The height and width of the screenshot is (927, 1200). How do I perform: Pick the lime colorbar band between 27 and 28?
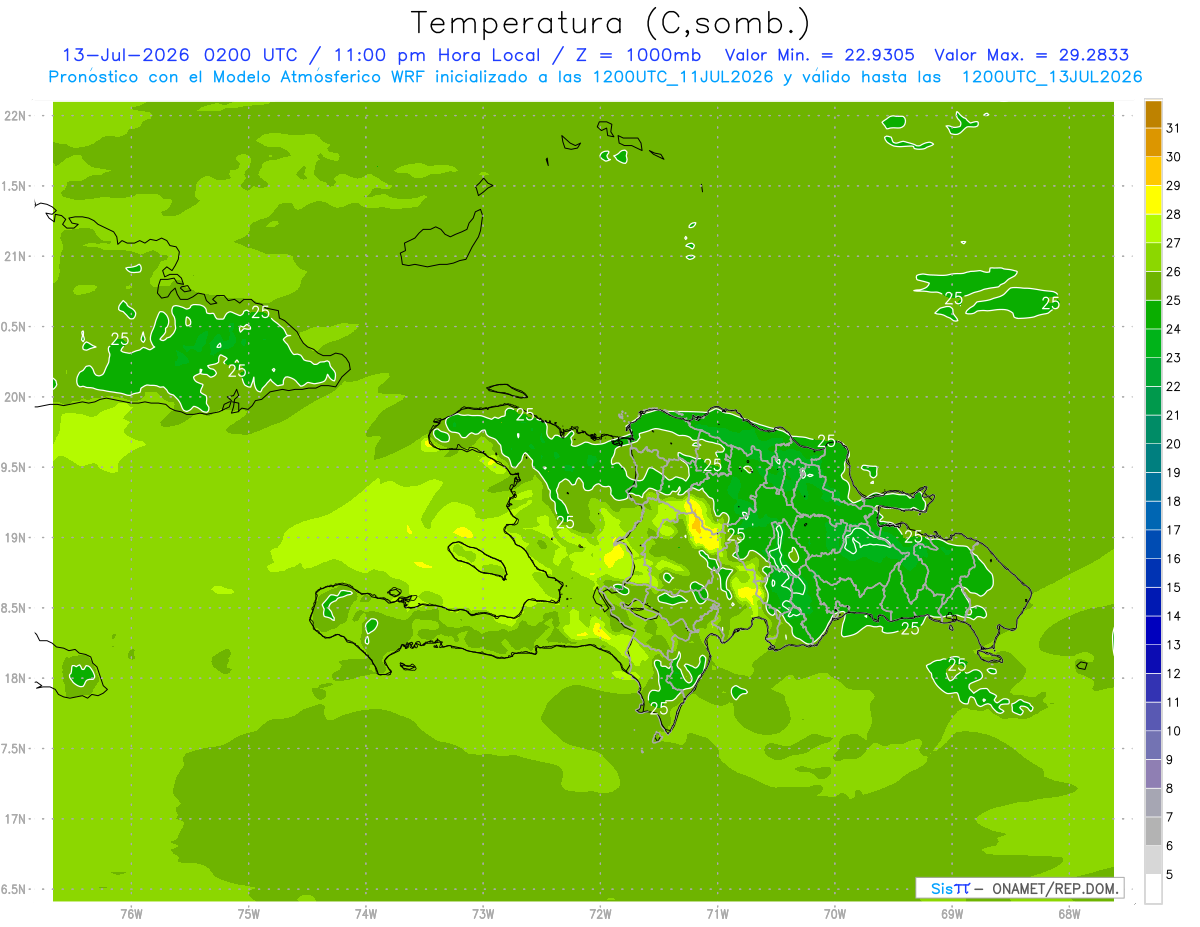pyautogui.click(x=1153, y=229)
